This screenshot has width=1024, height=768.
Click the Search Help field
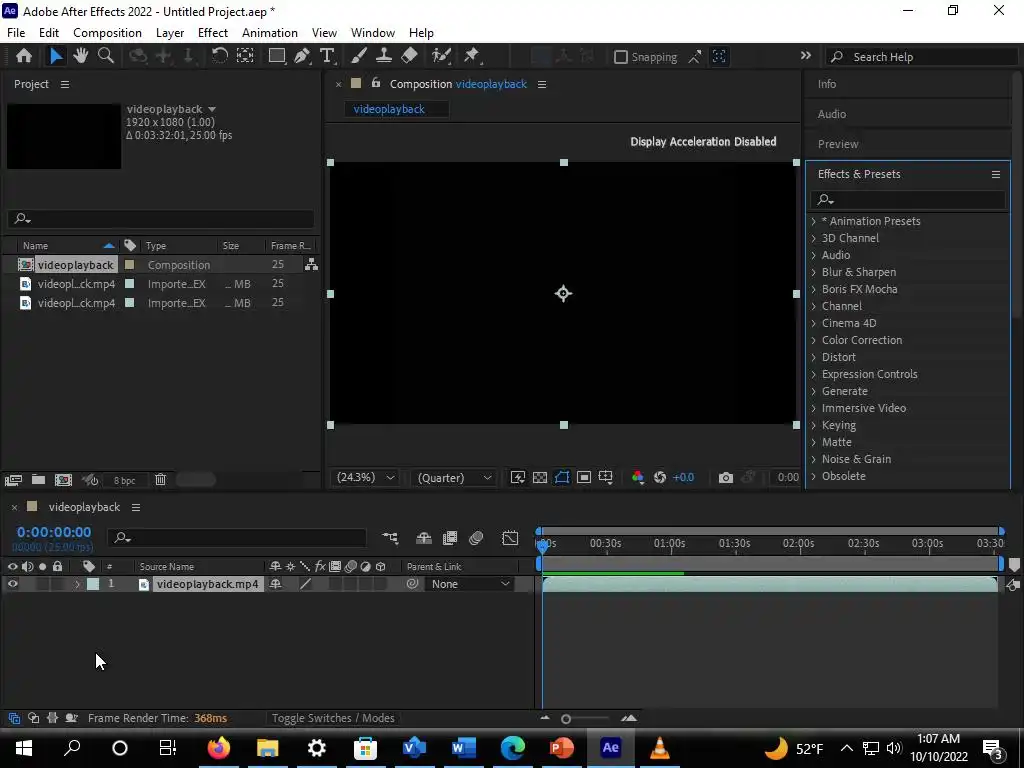[x=922, y=57]
